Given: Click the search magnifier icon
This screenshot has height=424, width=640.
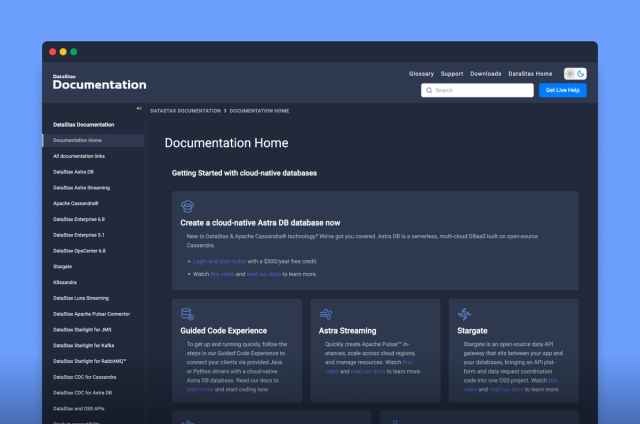Looking at the screenshot, I should [x=429, y=90].
